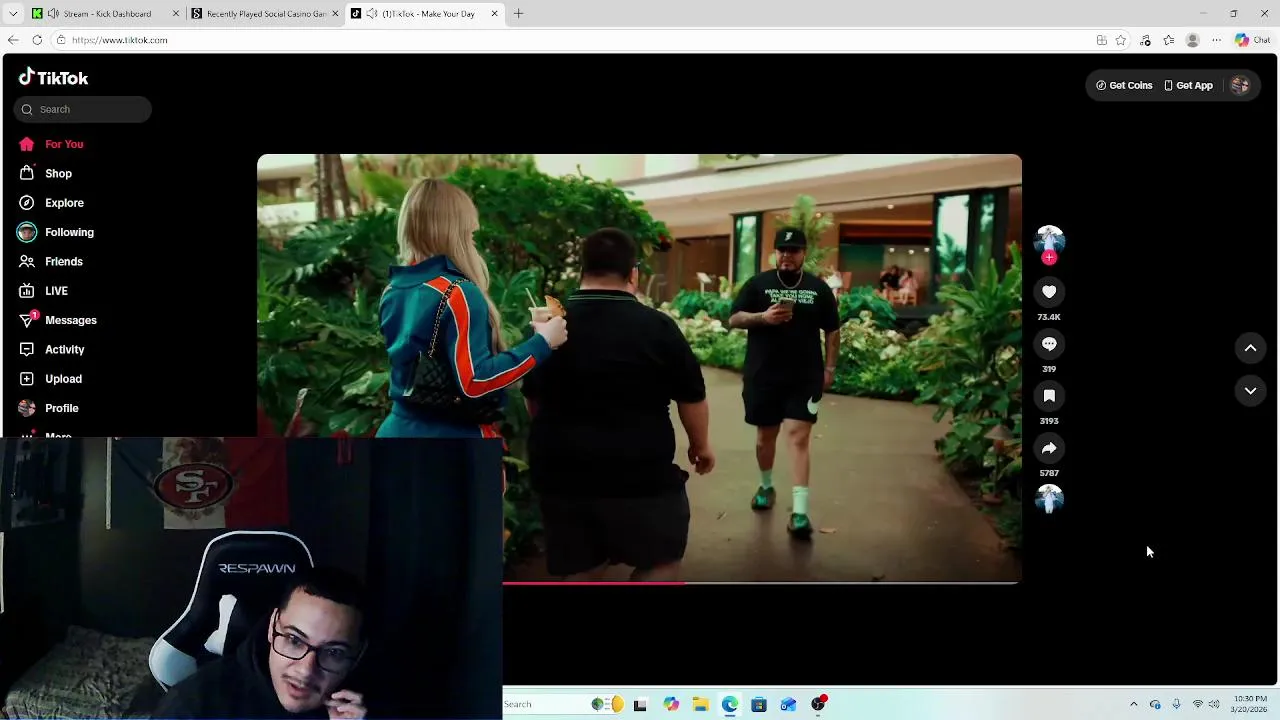Open Copilot Chat button
The image size is (1280, 720).
(1252, 40)
